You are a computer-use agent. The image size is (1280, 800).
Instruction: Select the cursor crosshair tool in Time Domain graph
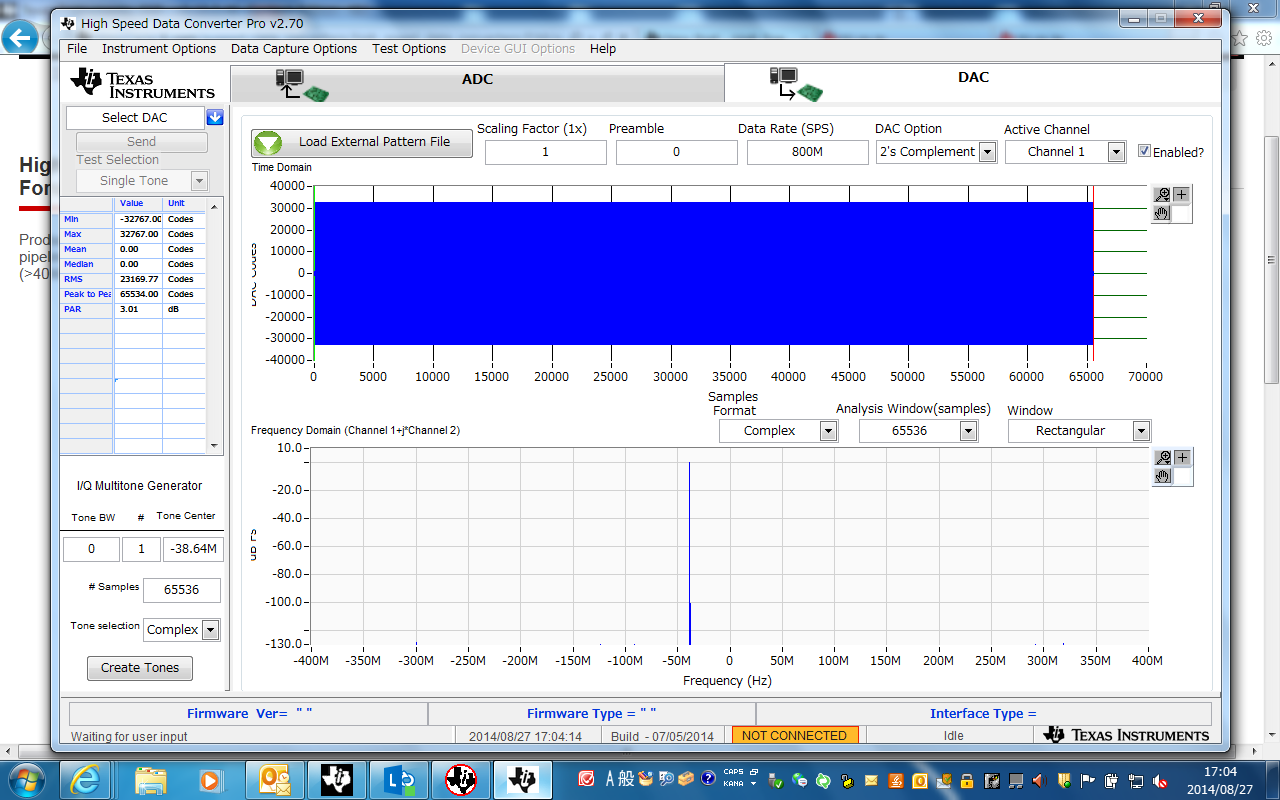(1181, 195)
